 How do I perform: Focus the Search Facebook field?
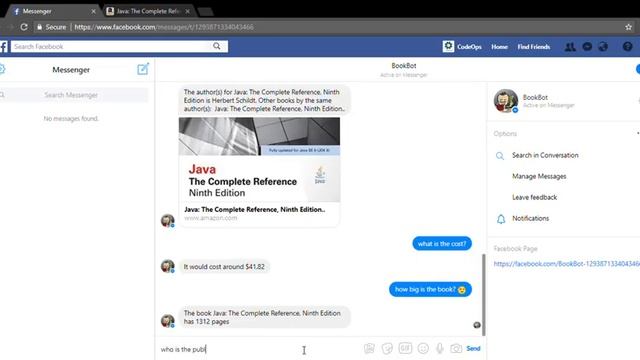pyautogui.click(x=112, y=47)
